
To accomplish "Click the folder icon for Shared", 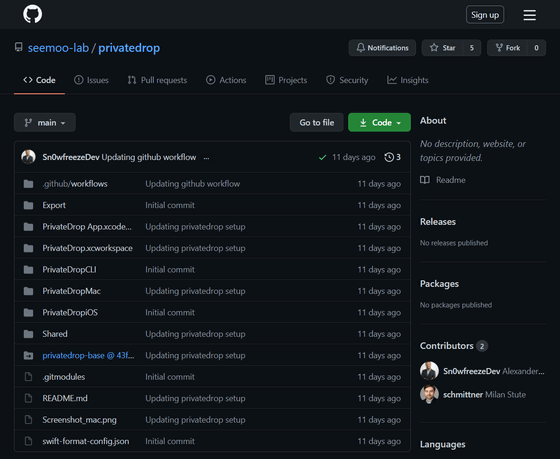I will [x=28, y=334].
